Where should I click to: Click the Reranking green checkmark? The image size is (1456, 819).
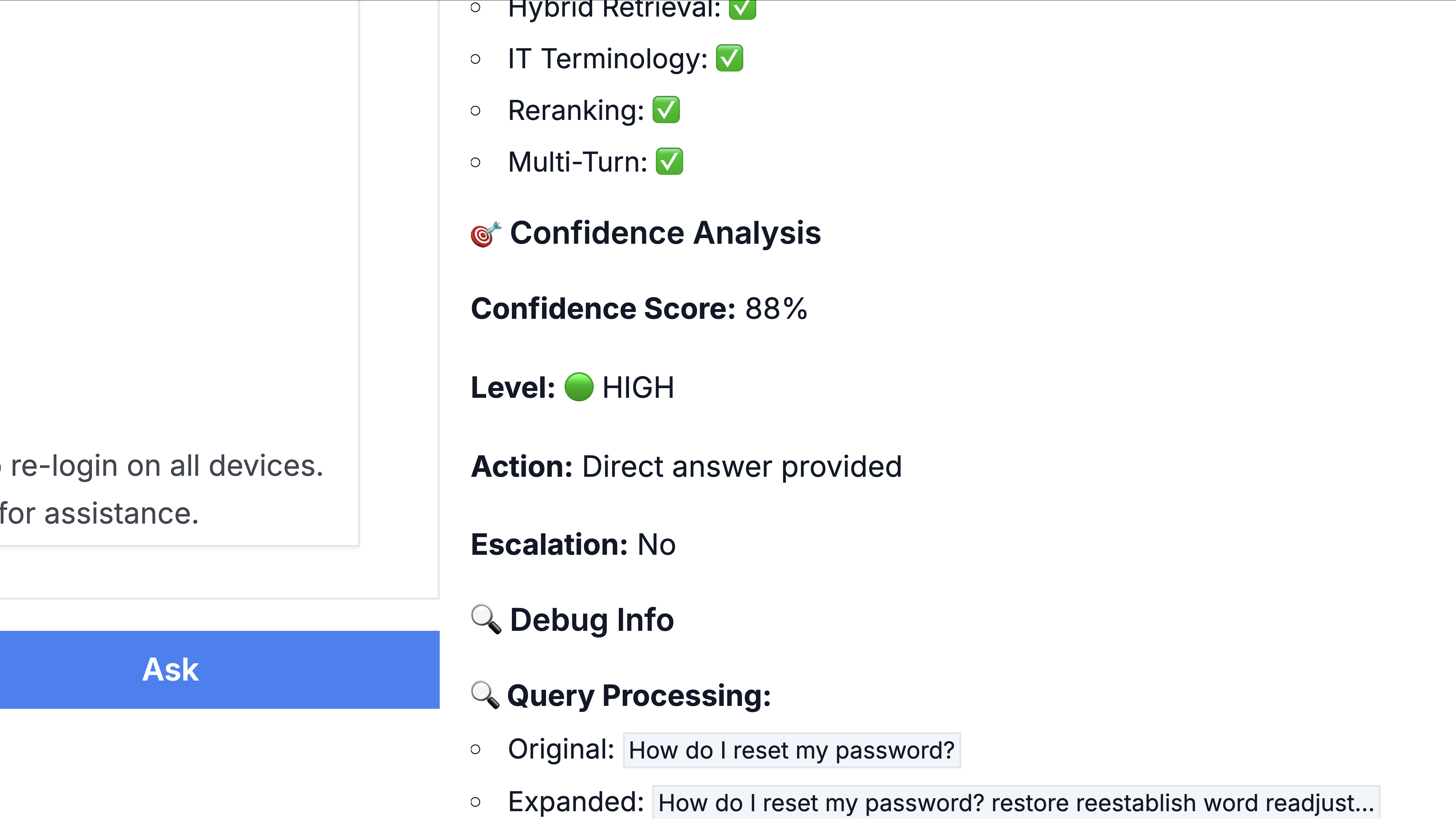666,110
